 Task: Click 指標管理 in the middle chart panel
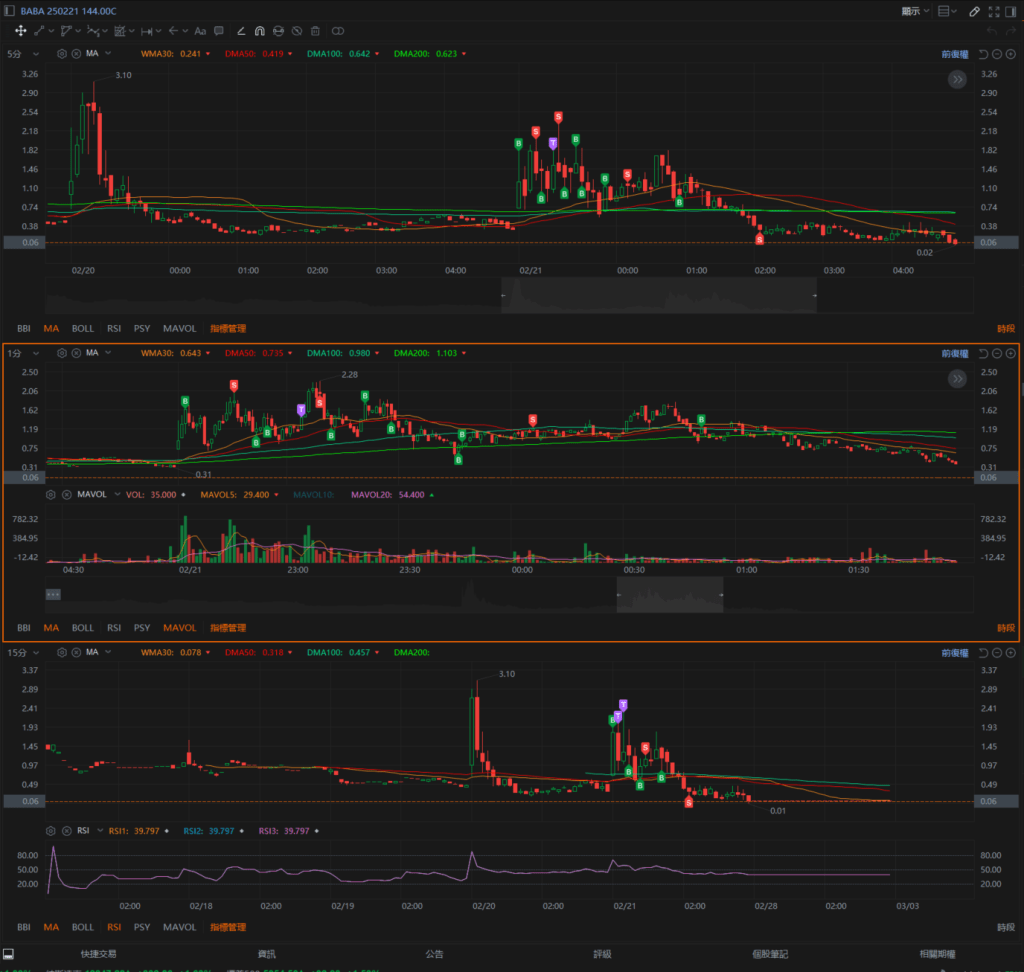tap(227, 628)
